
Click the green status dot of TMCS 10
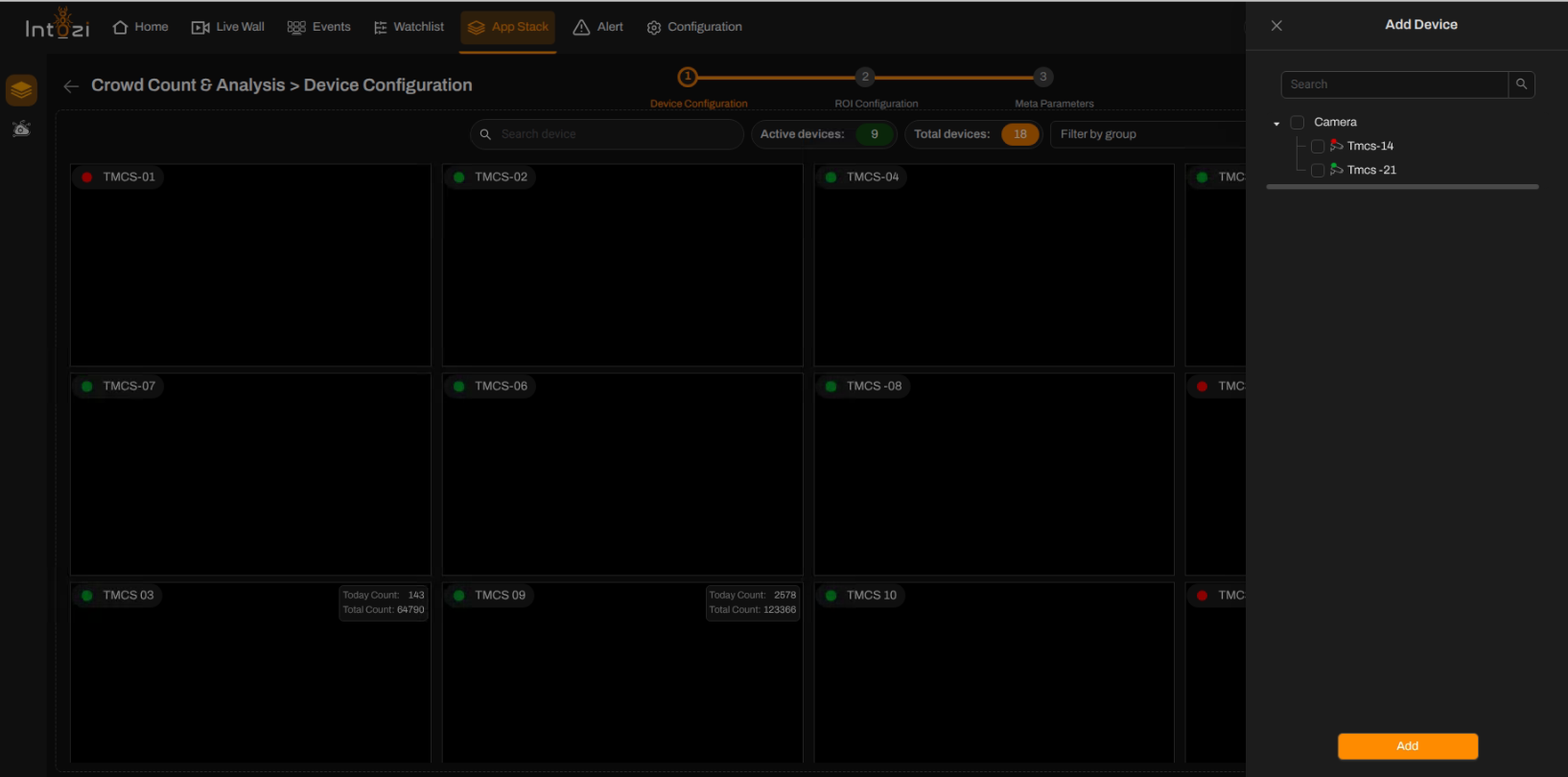coord(831,596)
